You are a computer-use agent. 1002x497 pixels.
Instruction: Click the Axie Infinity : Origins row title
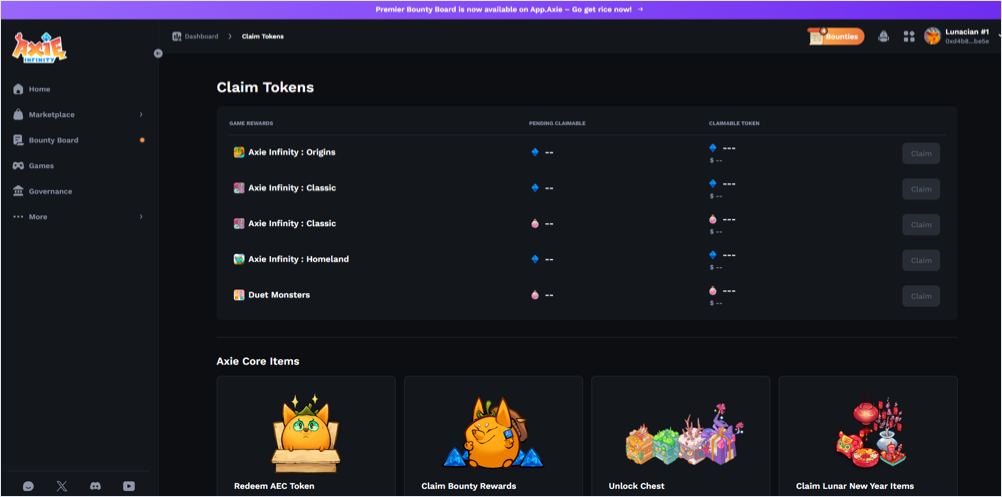292,153
